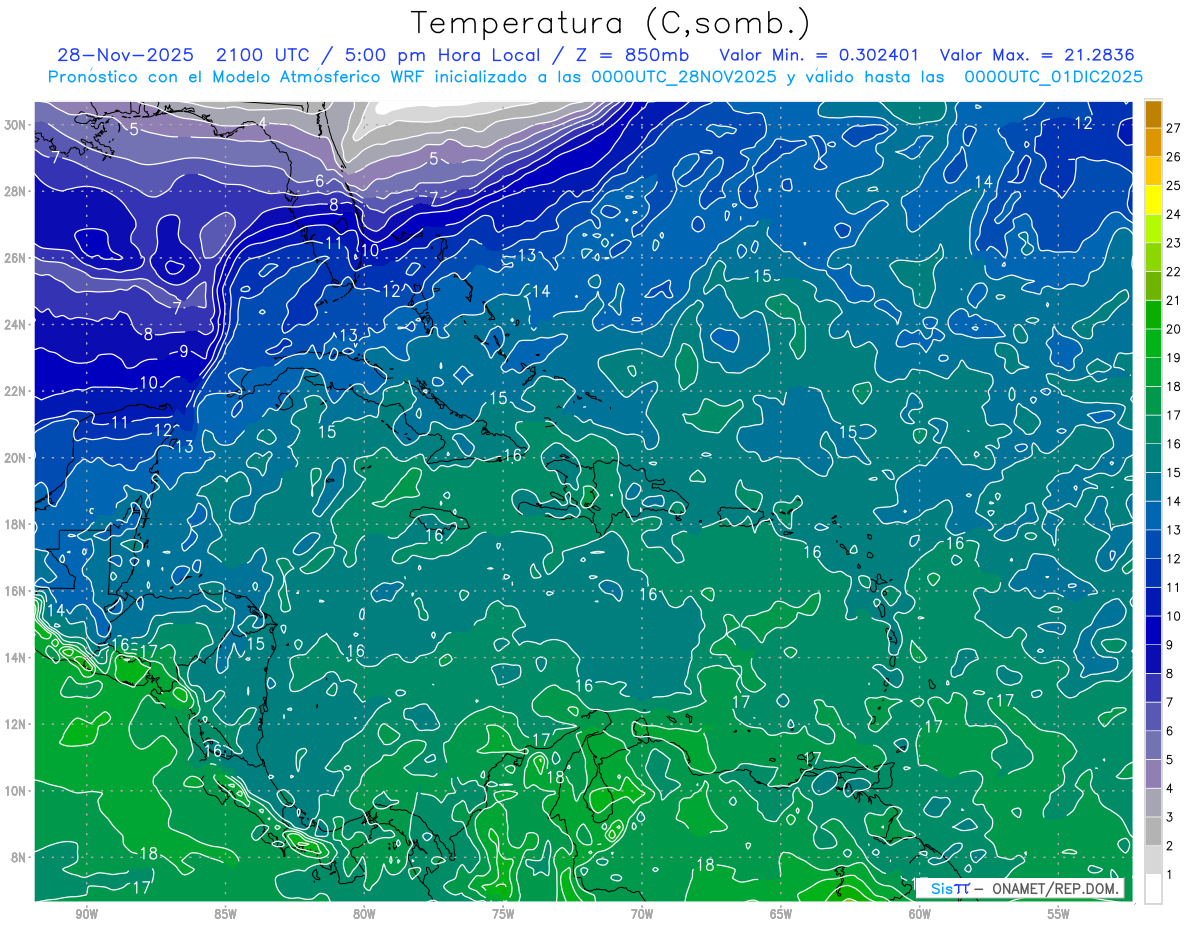Click the "60W" longitude axis label
1200x927 pixels.
pos(920,915)
